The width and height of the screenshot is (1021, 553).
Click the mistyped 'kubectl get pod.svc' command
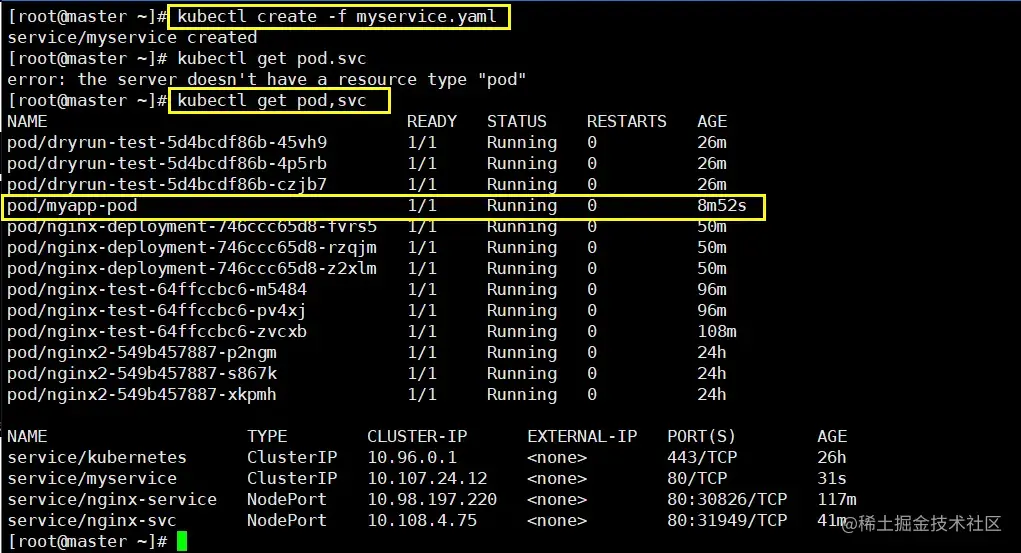(x=272, y=59)
